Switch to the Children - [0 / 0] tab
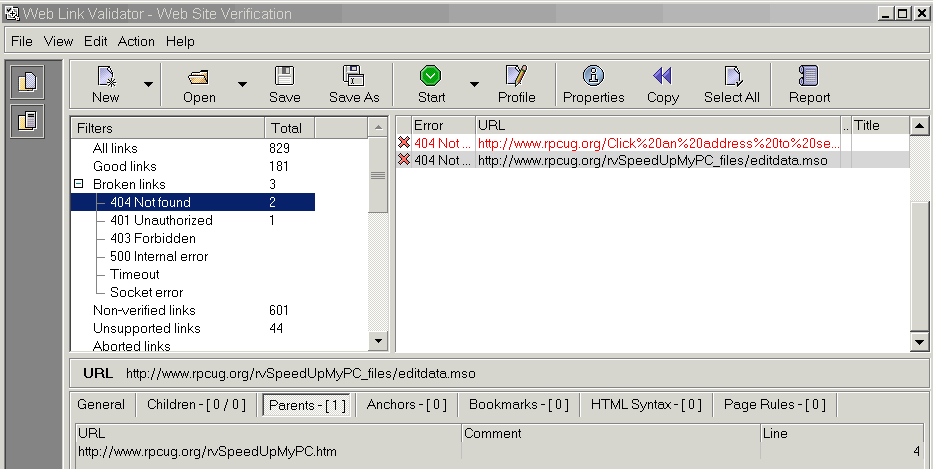933x469 pixels. [196, 405]
